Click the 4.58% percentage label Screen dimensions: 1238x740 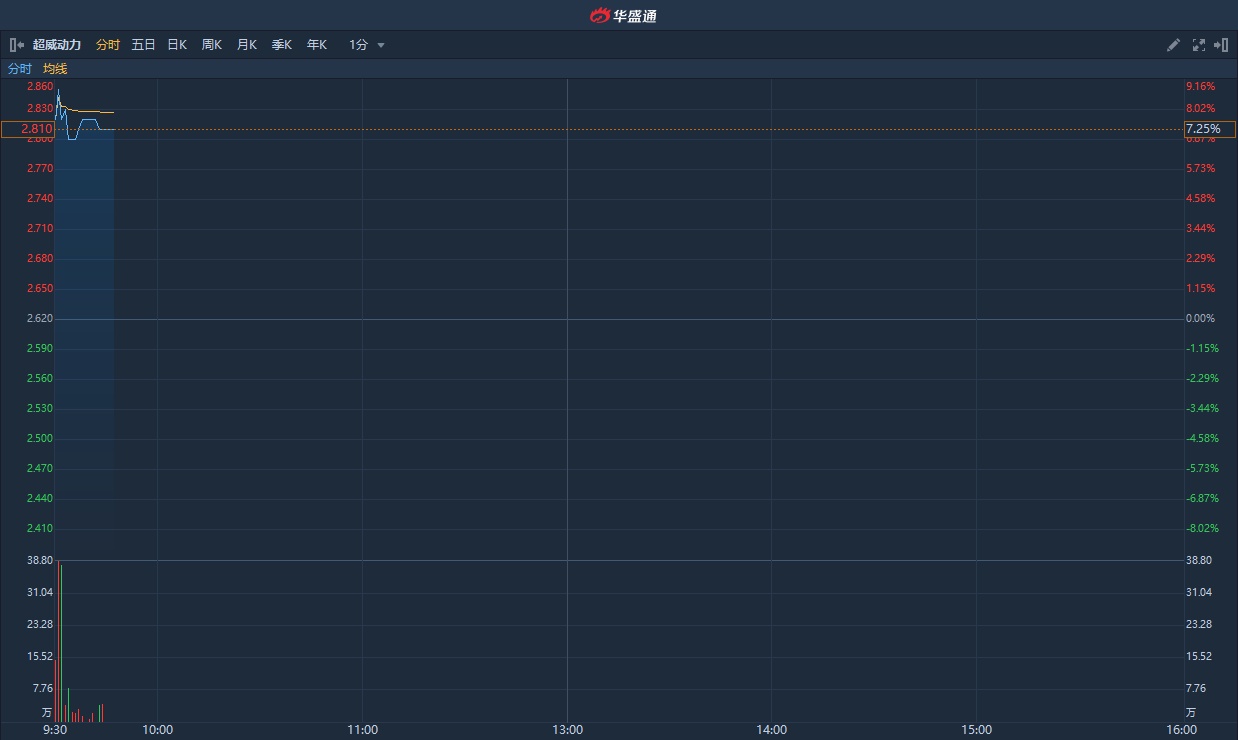(1200, 198)
